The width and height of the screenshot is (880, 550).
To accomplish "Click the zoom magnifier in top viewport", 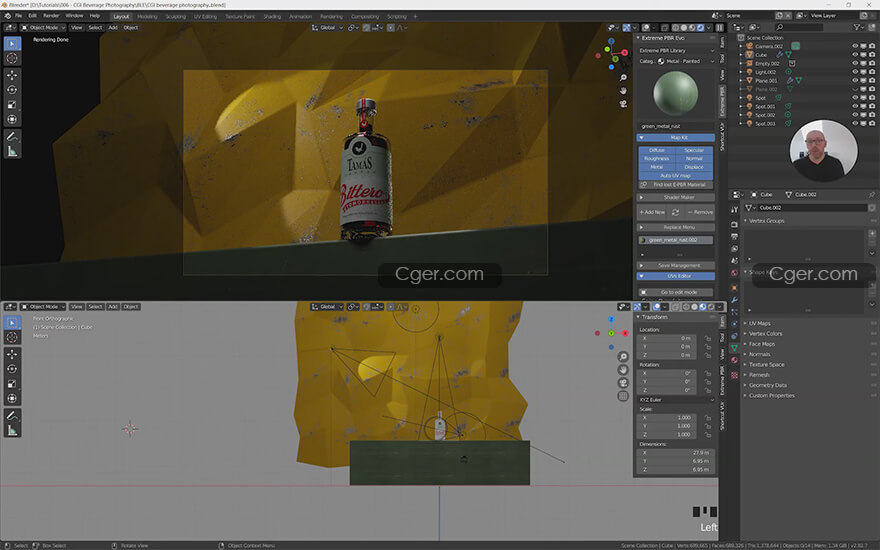I will 623,77.
